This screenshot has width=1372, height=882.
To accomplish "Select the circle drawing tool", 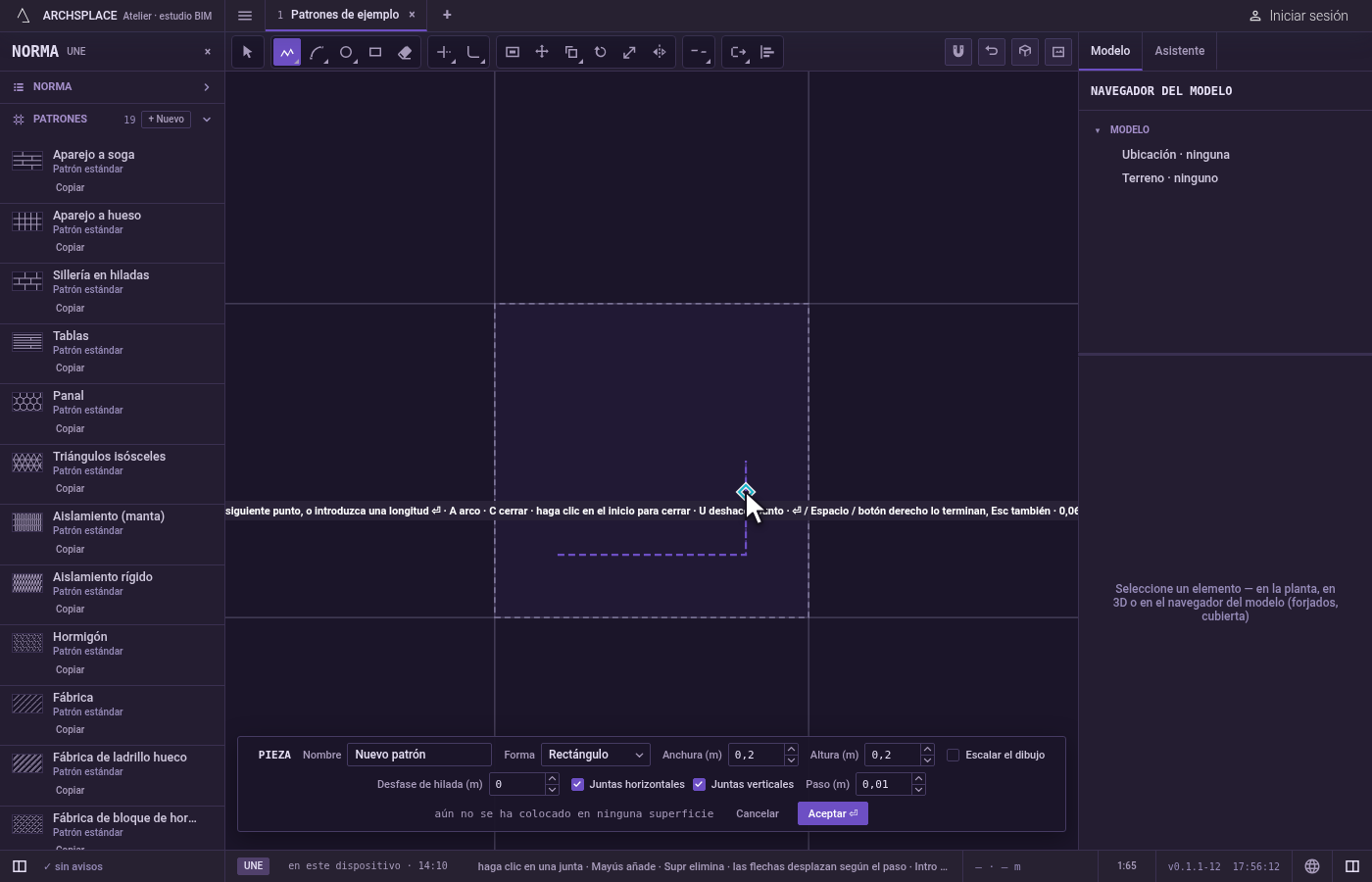I will click(x=346, y=52).
